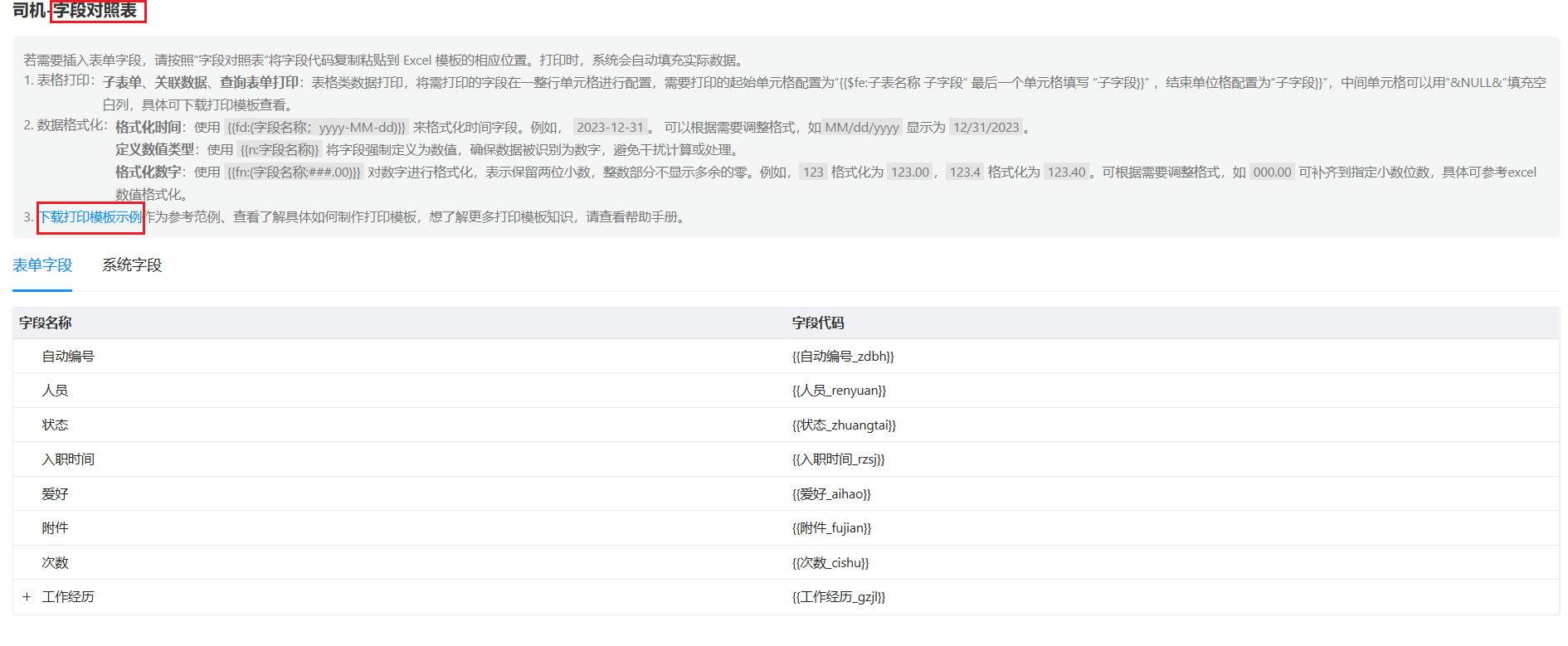
Task: Click the {{fn:(字段名称:###.00)}} code sample
Action: 294,172
